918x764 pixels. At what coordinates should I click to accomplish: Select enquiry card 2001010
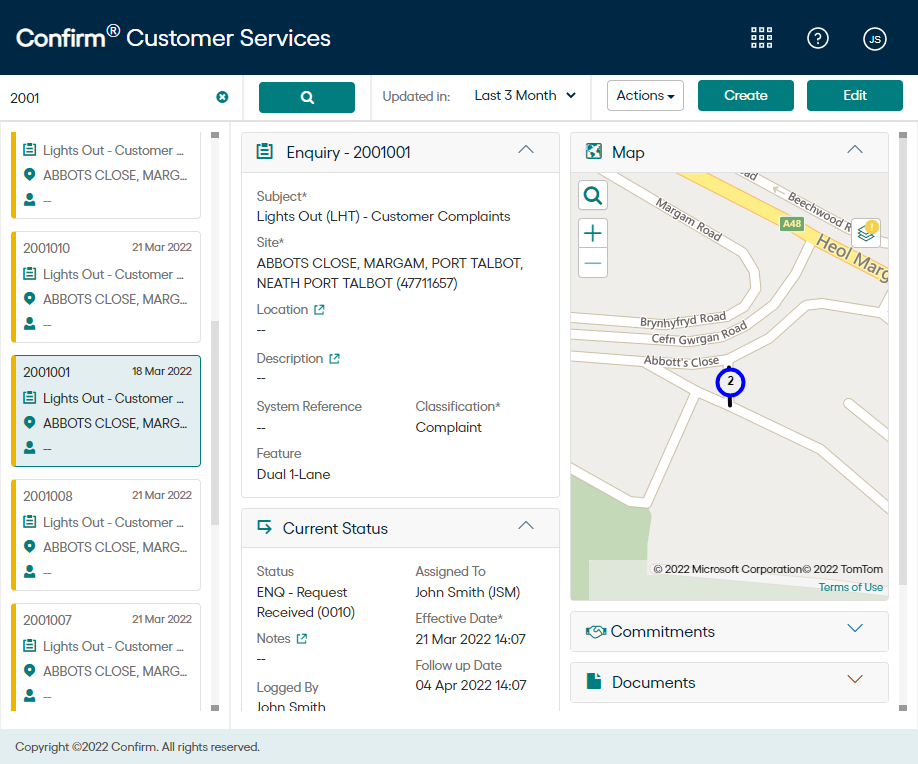pos(106,287)
